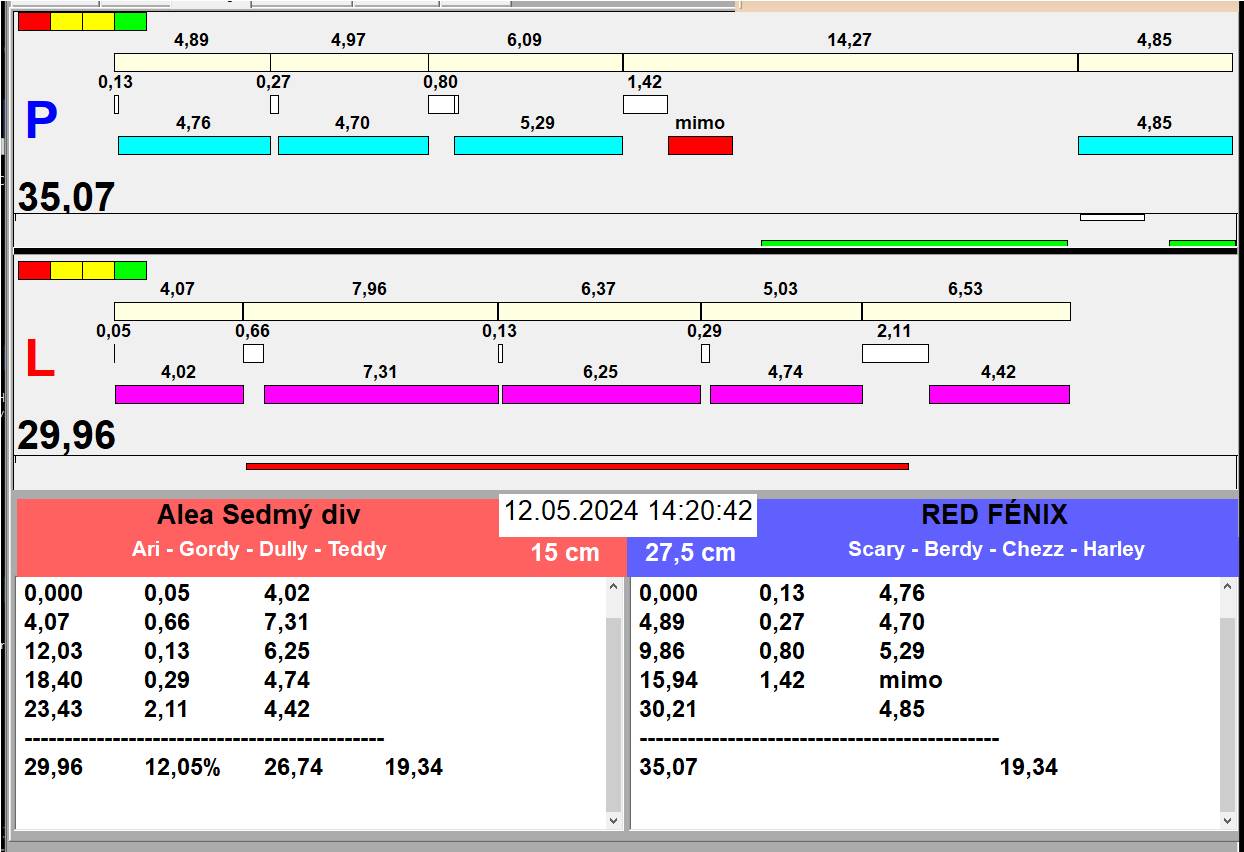Click the 18,40 value in the left results list

[x=53, y=681]
